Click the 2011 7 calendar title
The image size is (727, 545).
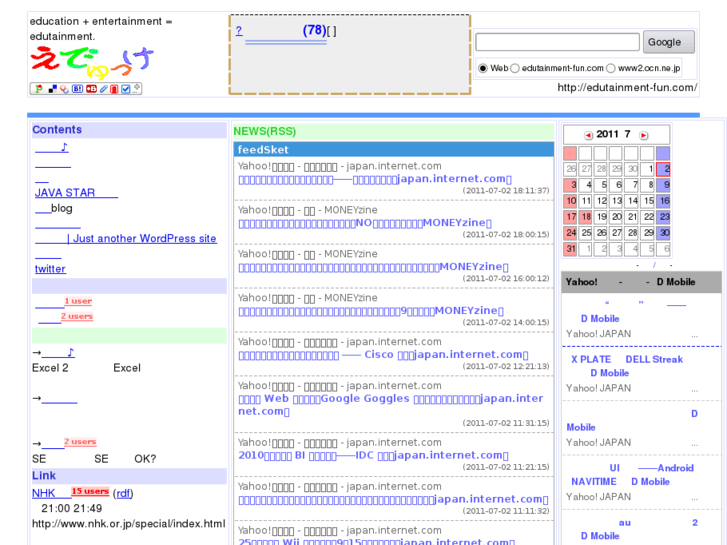613,135
